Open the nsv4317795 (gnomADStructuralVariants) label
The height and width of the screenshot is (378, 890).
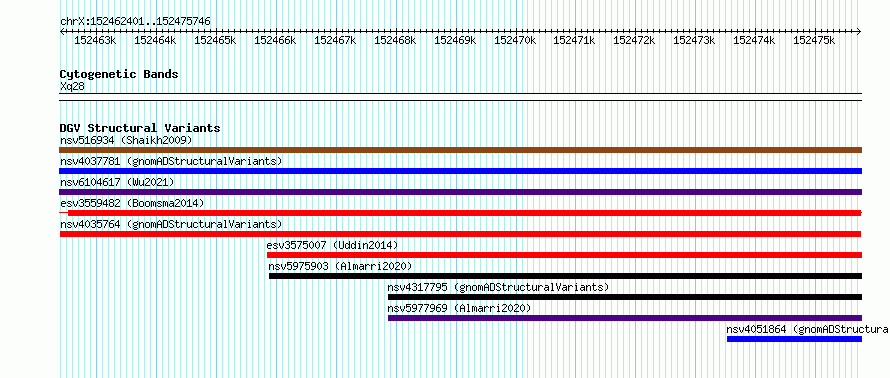[498, 287]
